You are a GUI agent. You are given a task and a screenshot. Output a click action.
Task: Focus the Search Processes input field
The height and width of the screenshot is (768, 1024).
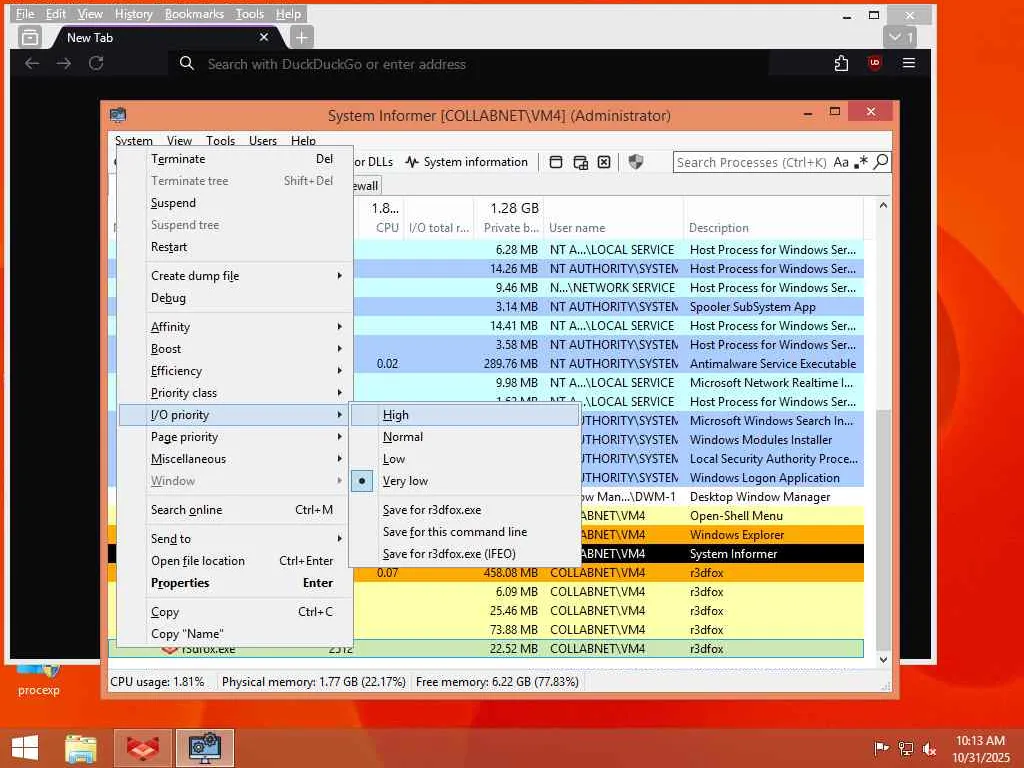click(x=751, y=162)
